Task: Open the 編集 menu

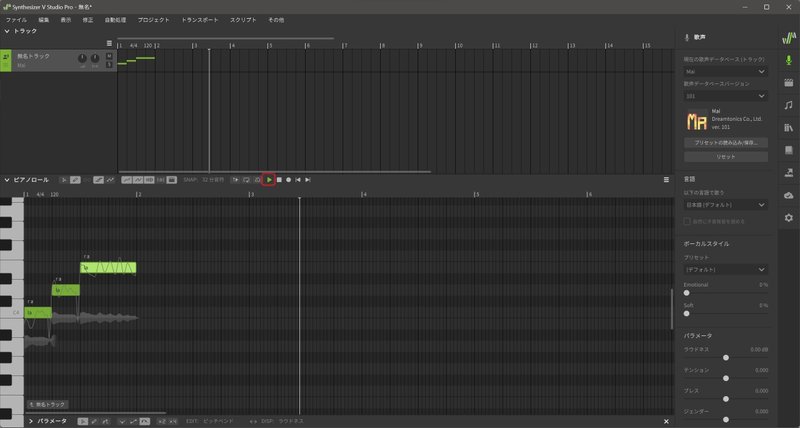Action: click(x=44, y=20)
